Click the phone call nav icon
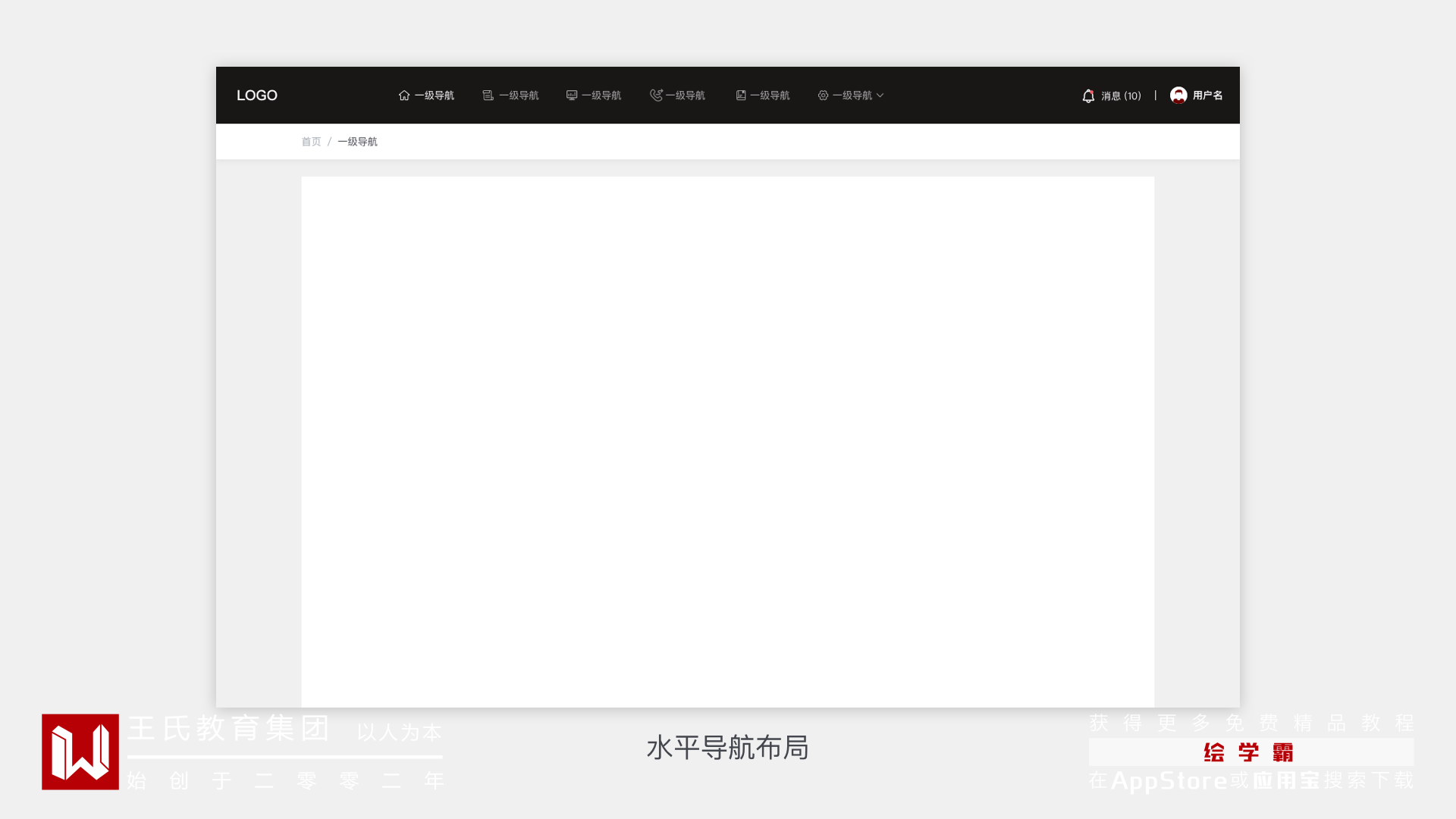The image size is (1456, 819). coord(656,96)
